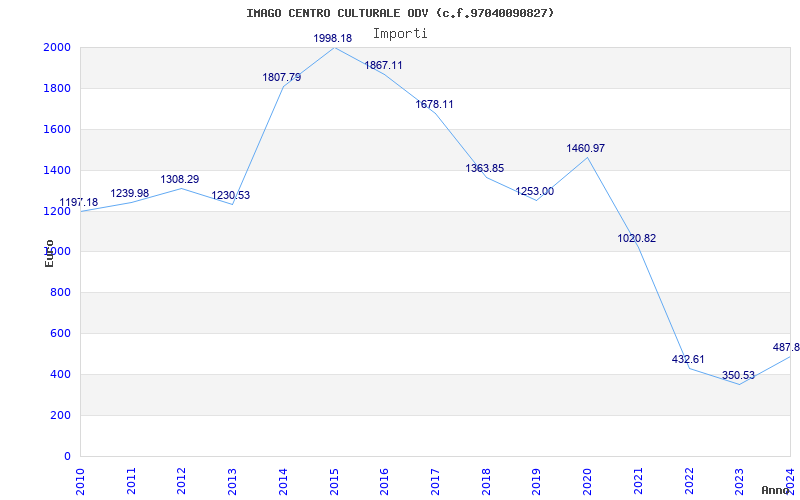Click the x-axis year 2013

tap(232, 481)
